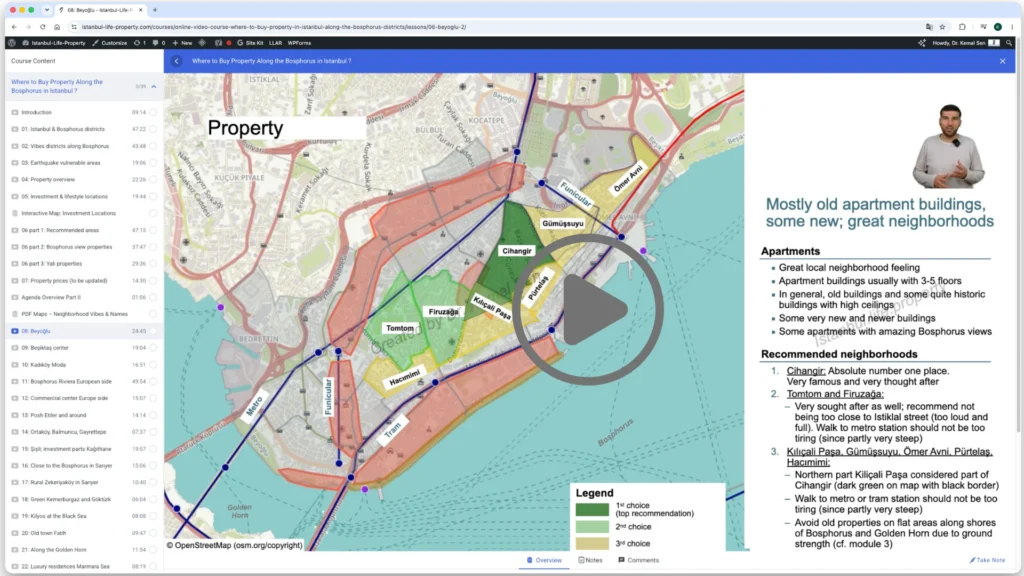Screen dimensions: 1024x576
Task: Open LLAR in the admin bar
Action: tap(276, 43)
